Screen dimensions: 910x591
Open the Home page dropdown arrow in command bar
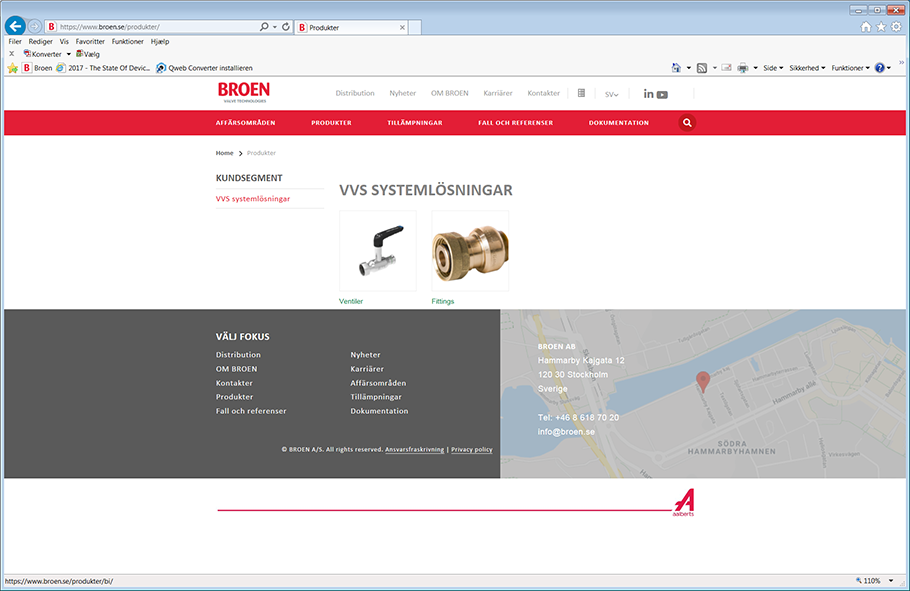point(689,68)
